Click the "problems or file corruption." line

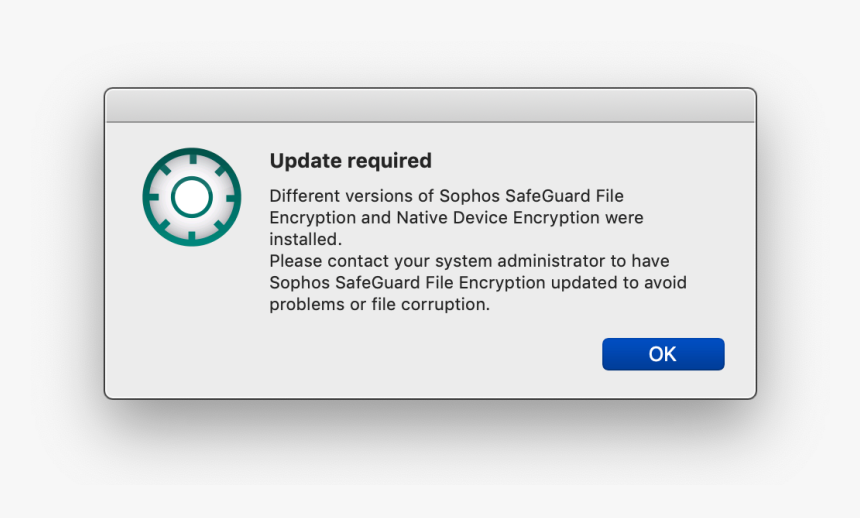[380, 304]
